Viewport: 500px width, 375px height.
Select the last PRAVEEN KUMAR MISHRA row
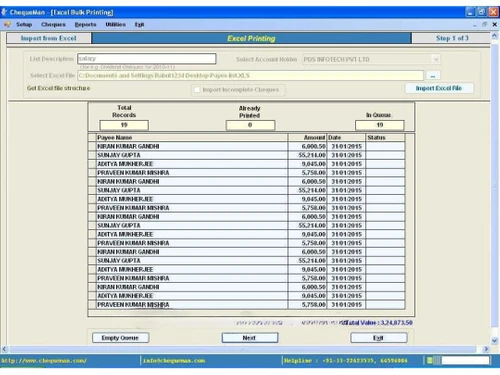pyautogui.click(x=247, y=305)
